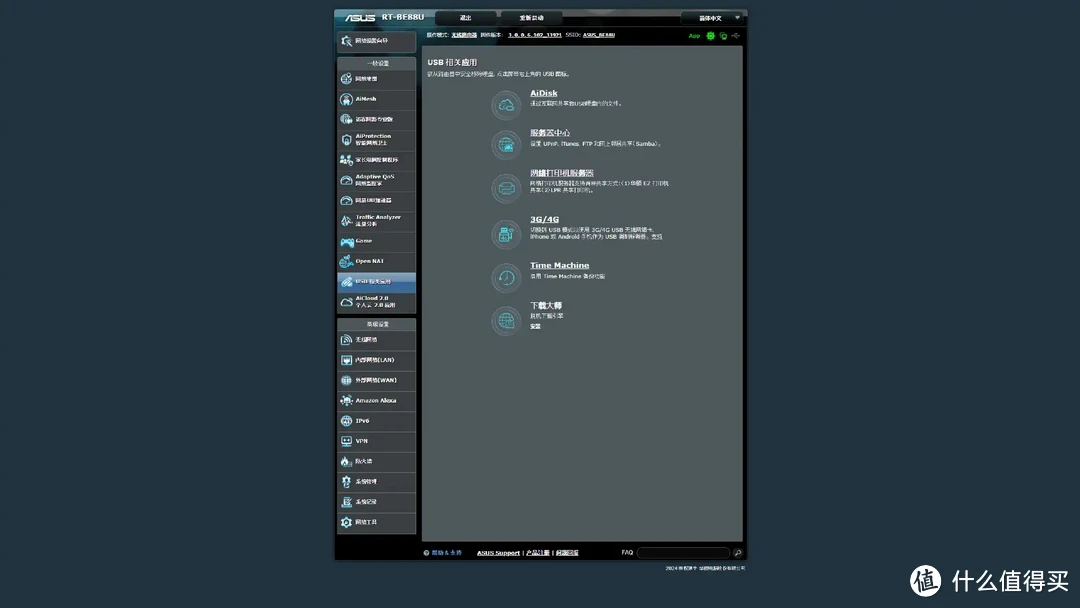The image size is (1080, 608).
Task: Open the UU accelerator sidebar item
Action: pyautogui.click(x=376, y=200)
